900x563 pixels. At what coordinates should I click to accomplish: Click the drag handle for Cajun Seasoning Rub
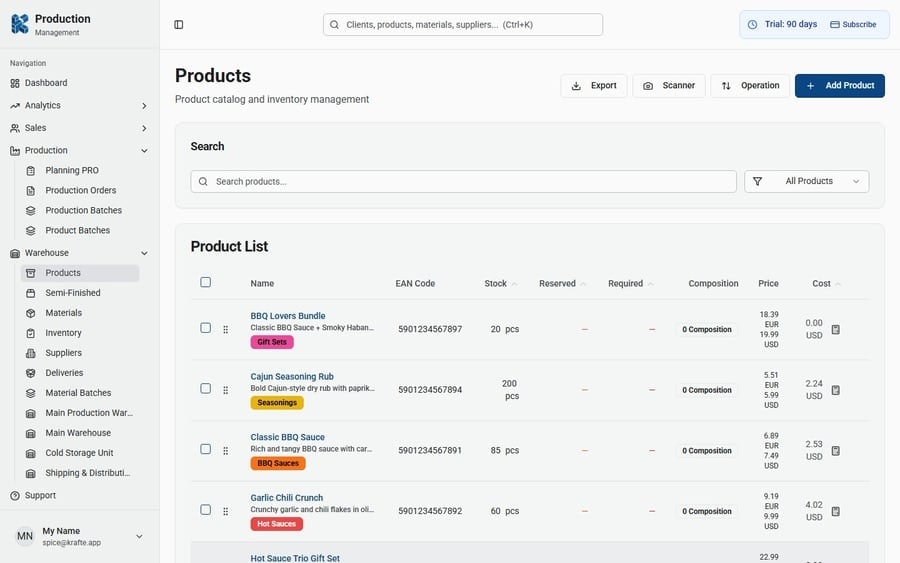[x=225, y=390]
